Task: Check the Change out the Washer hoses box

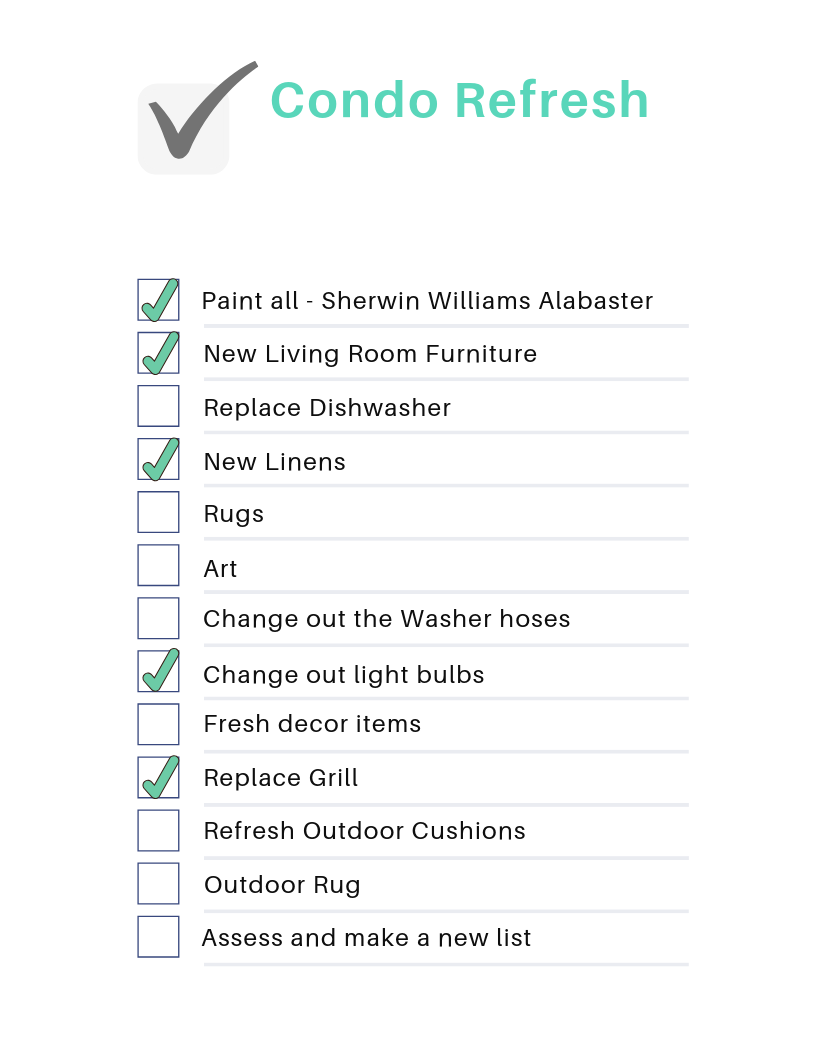Action: 158,618
